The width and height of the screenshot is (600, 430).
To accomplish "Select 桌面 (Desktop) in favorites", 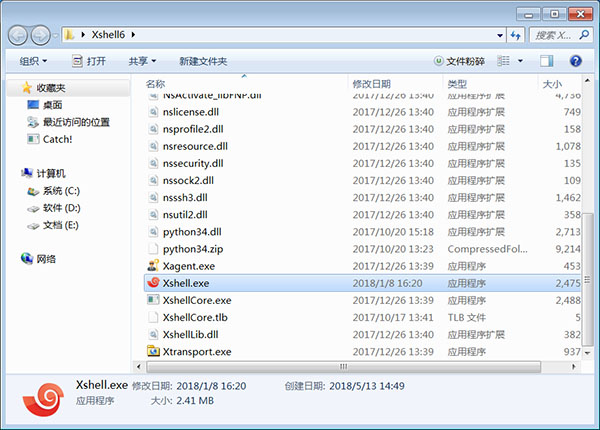I will coord(52,105).
